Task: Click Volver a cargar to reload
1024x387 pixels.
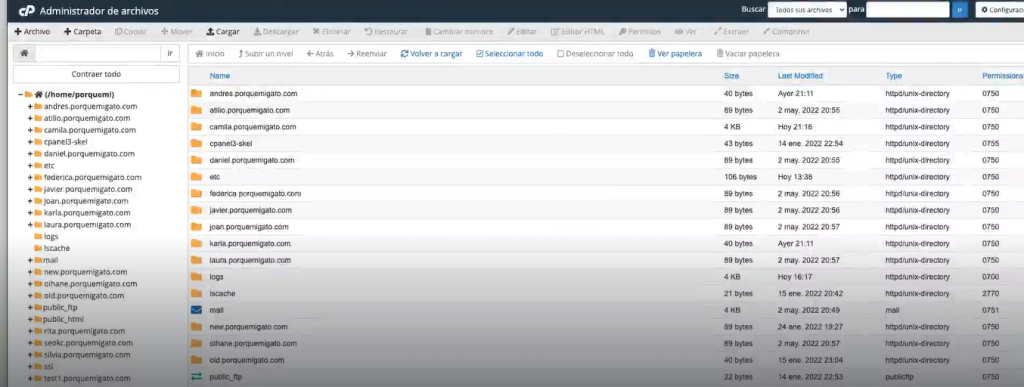Action: [432, 54]
